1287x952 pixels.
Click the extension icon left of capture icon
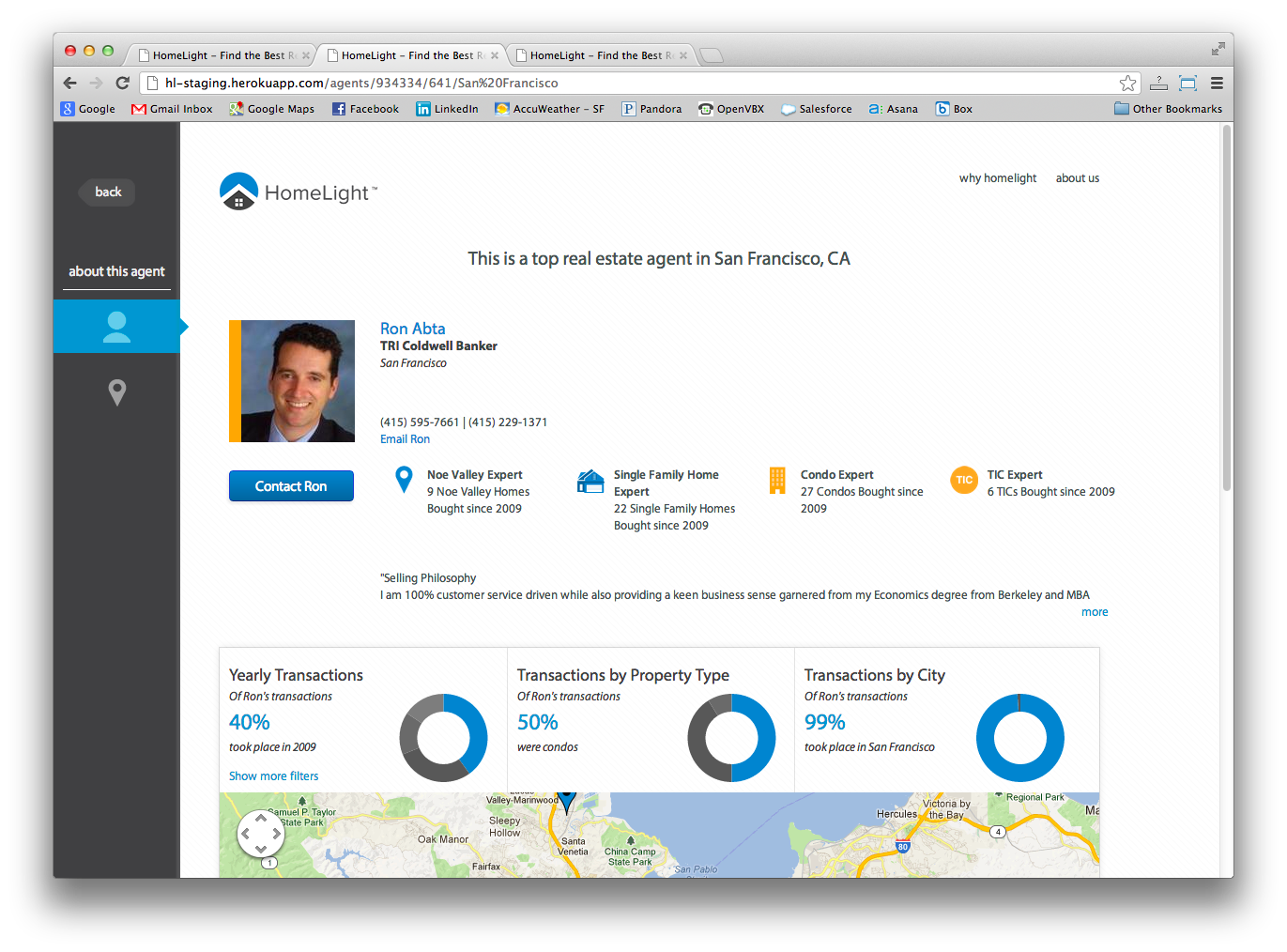click(x=1158, y=83)
